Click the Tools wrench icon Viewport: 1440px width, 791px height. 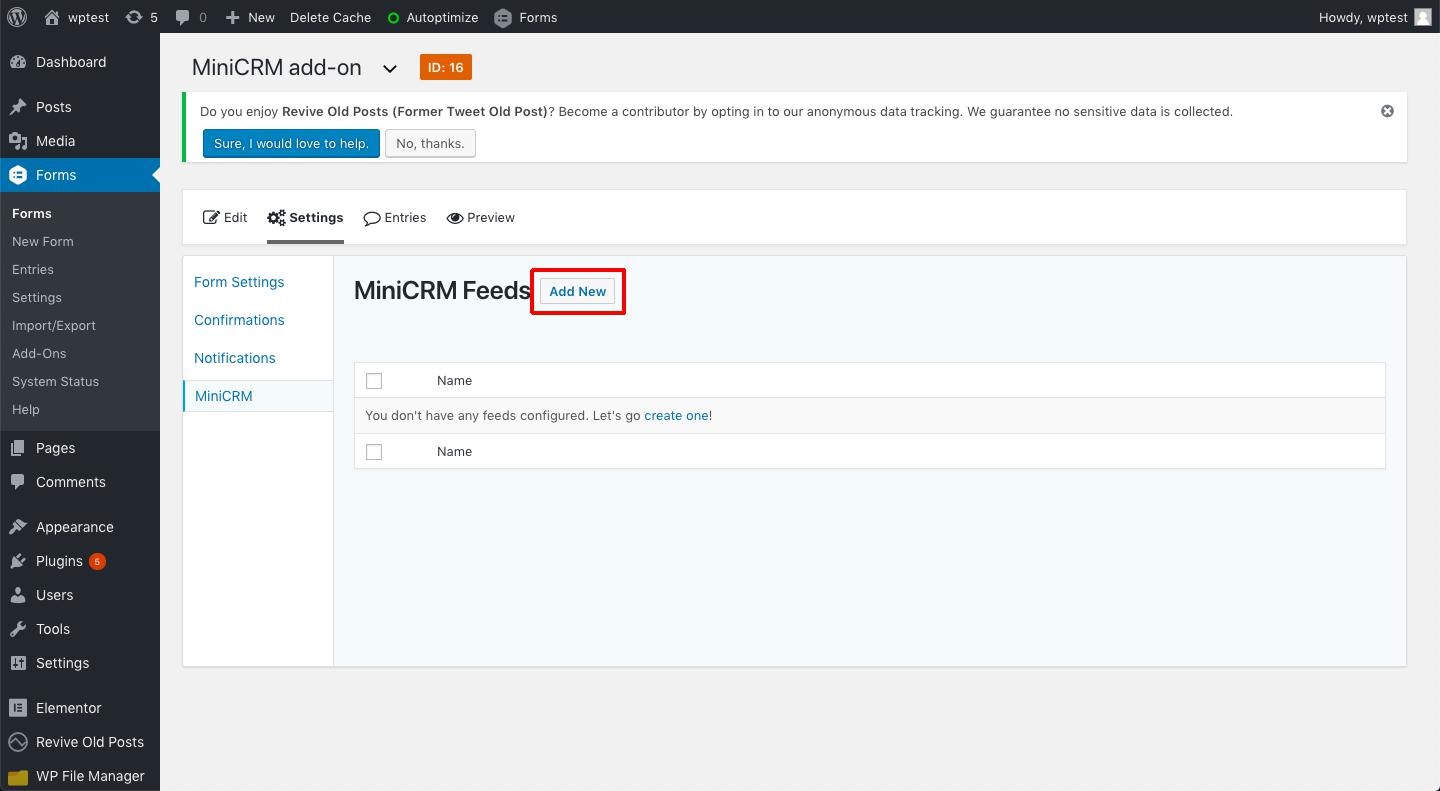coord(18,629)
